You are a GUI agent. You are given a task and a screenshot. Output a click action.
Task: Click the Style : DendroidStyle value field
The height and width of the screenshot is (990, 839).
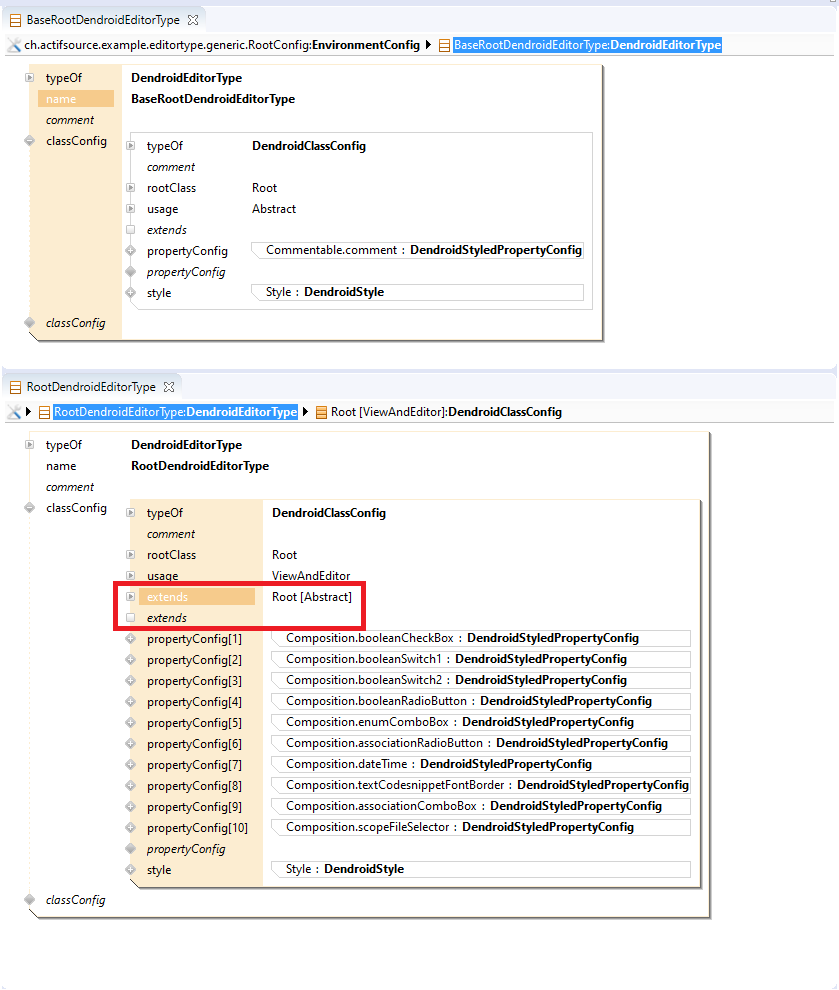(x=417, y=292)
